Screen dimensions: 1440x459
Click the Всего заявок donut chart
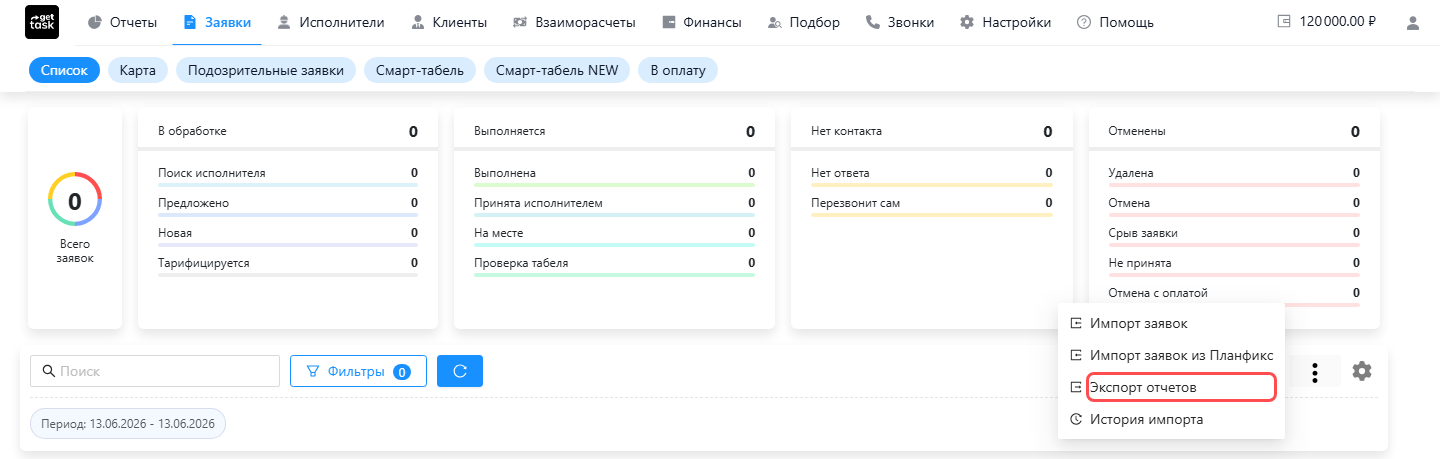click(75, 201)
